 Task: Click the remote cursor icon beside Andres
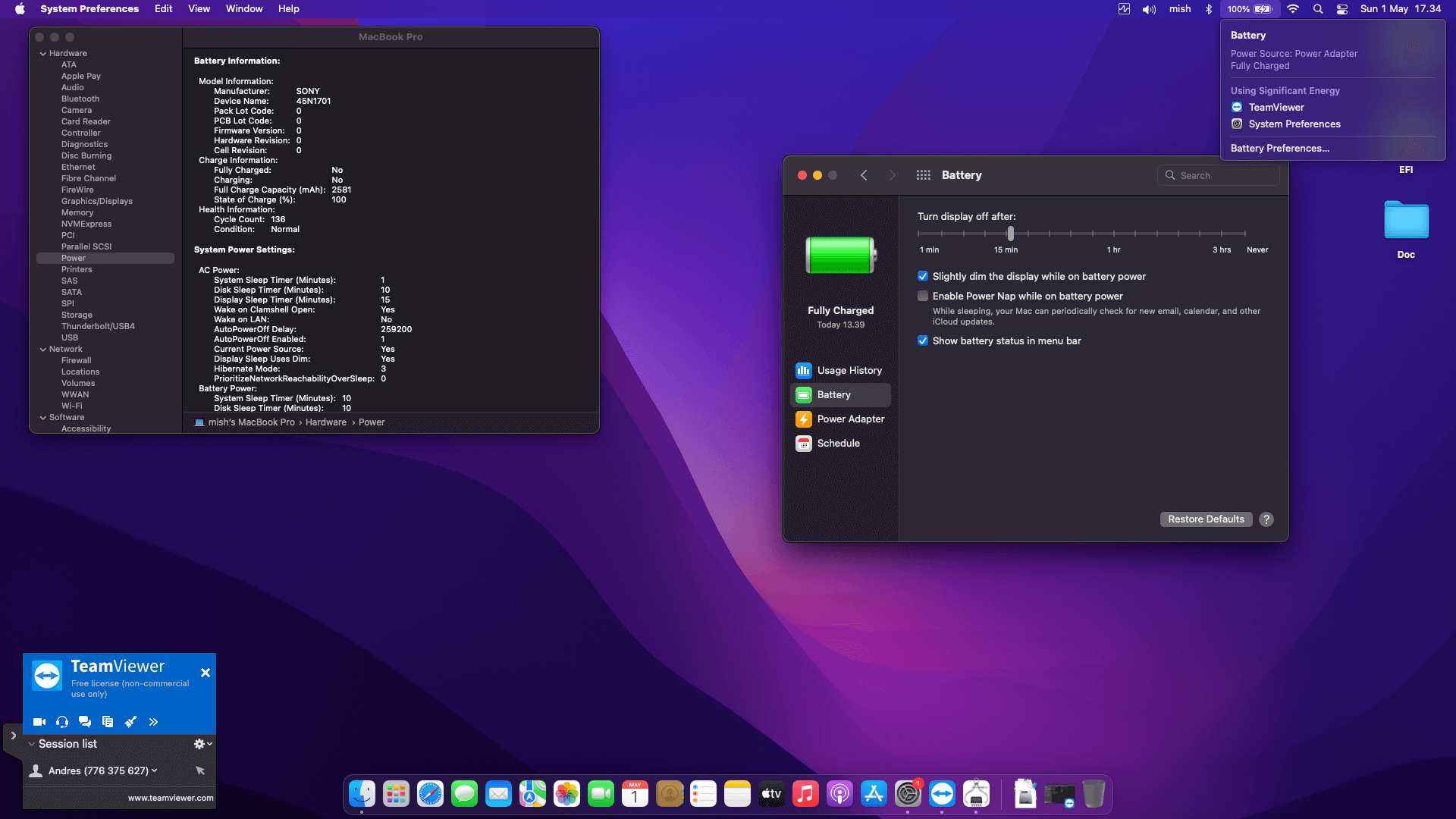coord(200,770)
